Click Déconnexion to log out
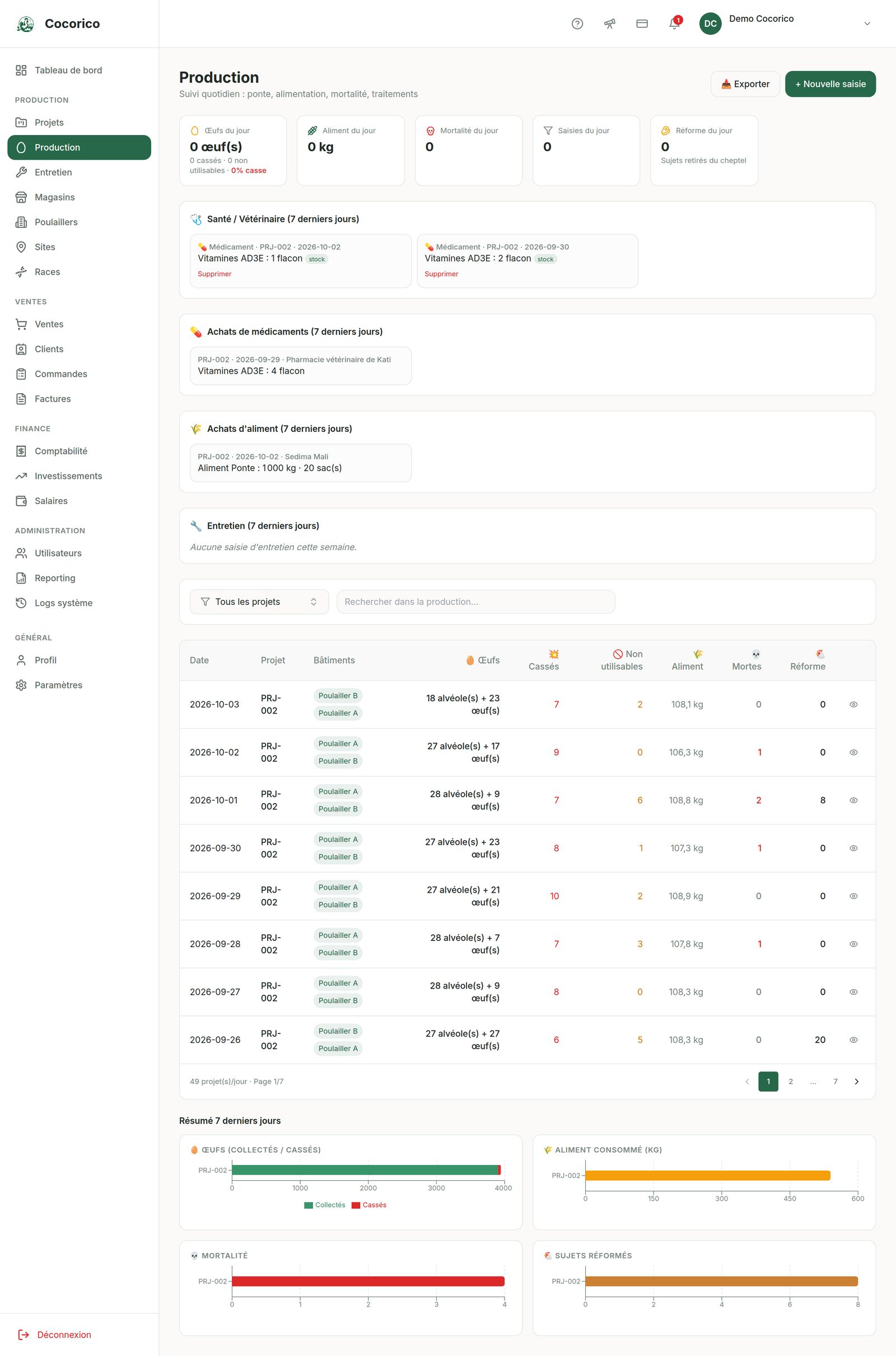The height and width of the screenshot is (1356, 896). click(x=55, y=1334)
